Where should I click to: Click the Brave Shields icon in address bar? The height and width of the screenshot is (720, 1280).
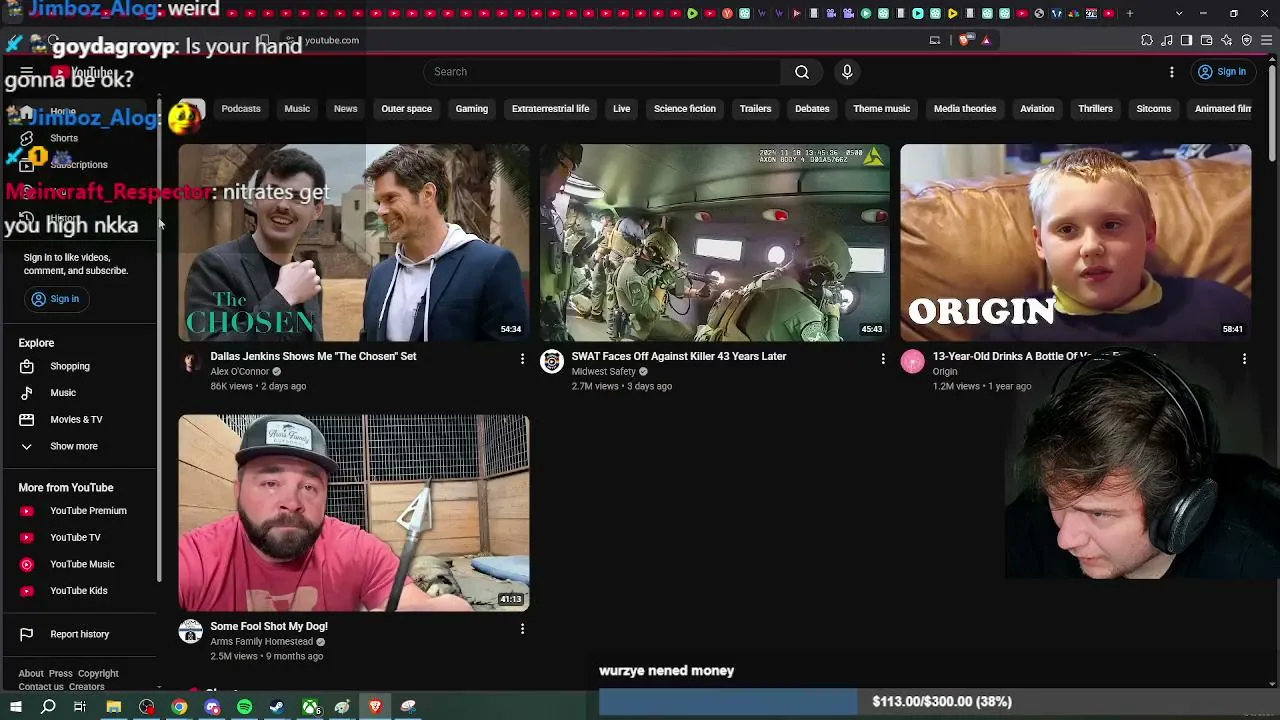click(x=964, y=40)
